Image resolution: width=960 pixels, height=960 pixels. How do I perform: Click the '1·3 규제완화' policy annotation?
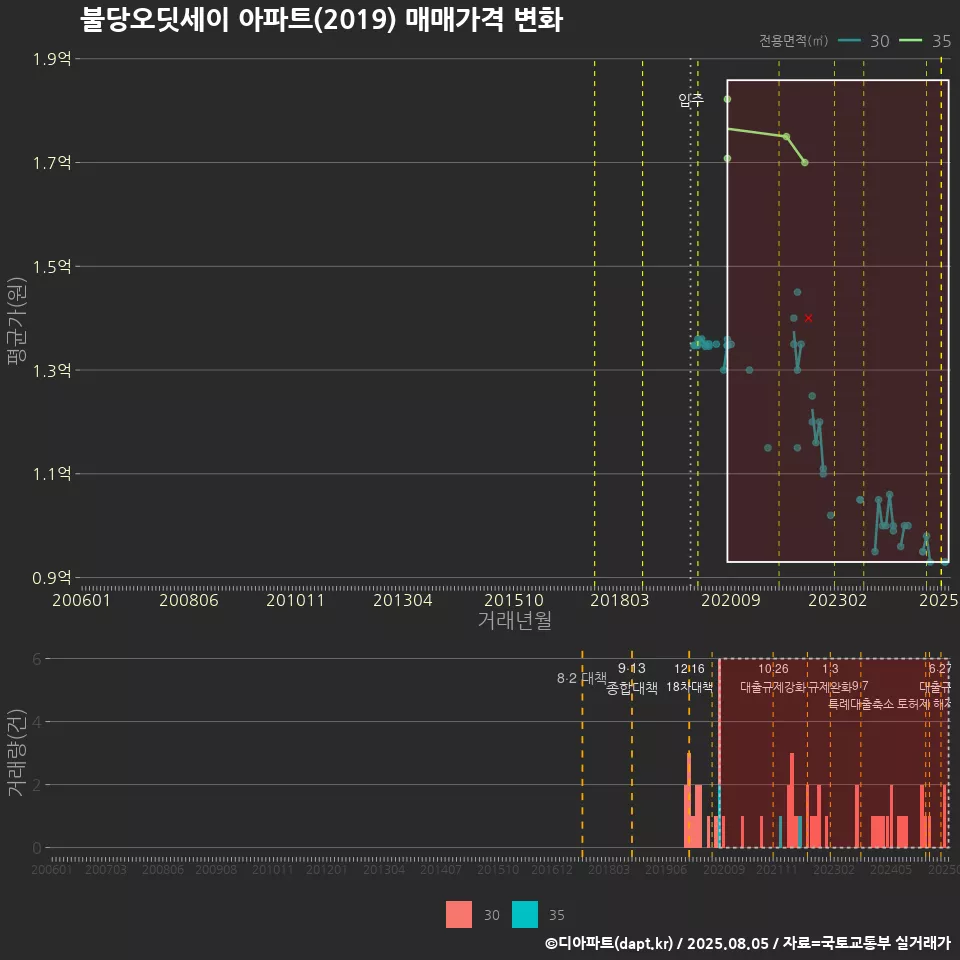pos(830,678)
